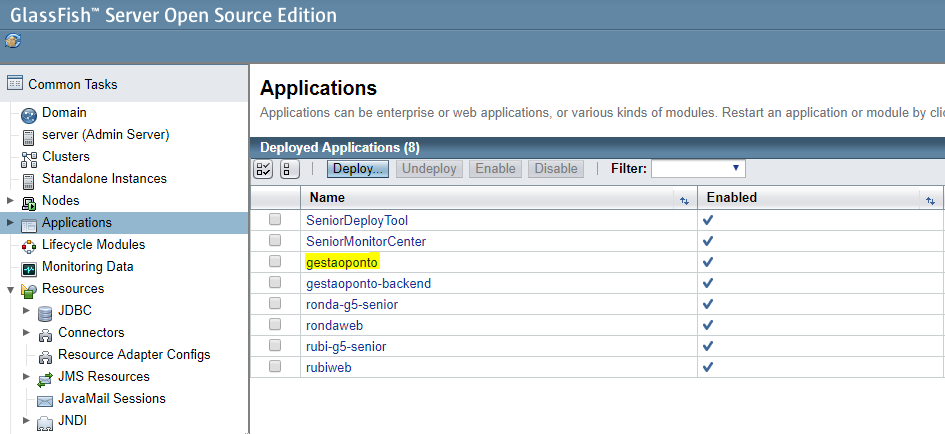
Task: Click the JDBC database icon
Action: pyautogui.click(x=45, y=311)
